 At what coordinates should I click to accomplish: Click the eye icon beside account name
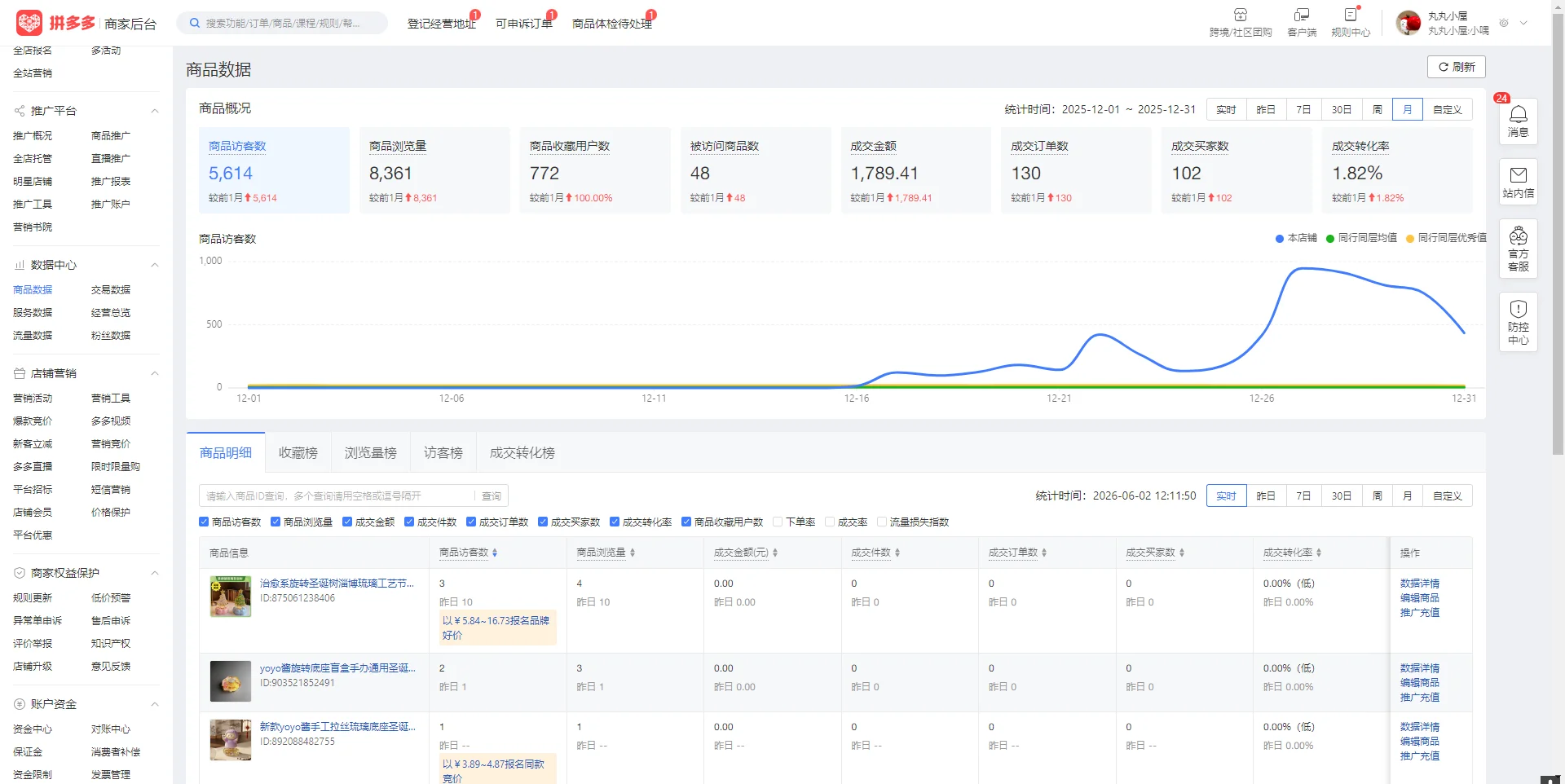(1504, 23)
